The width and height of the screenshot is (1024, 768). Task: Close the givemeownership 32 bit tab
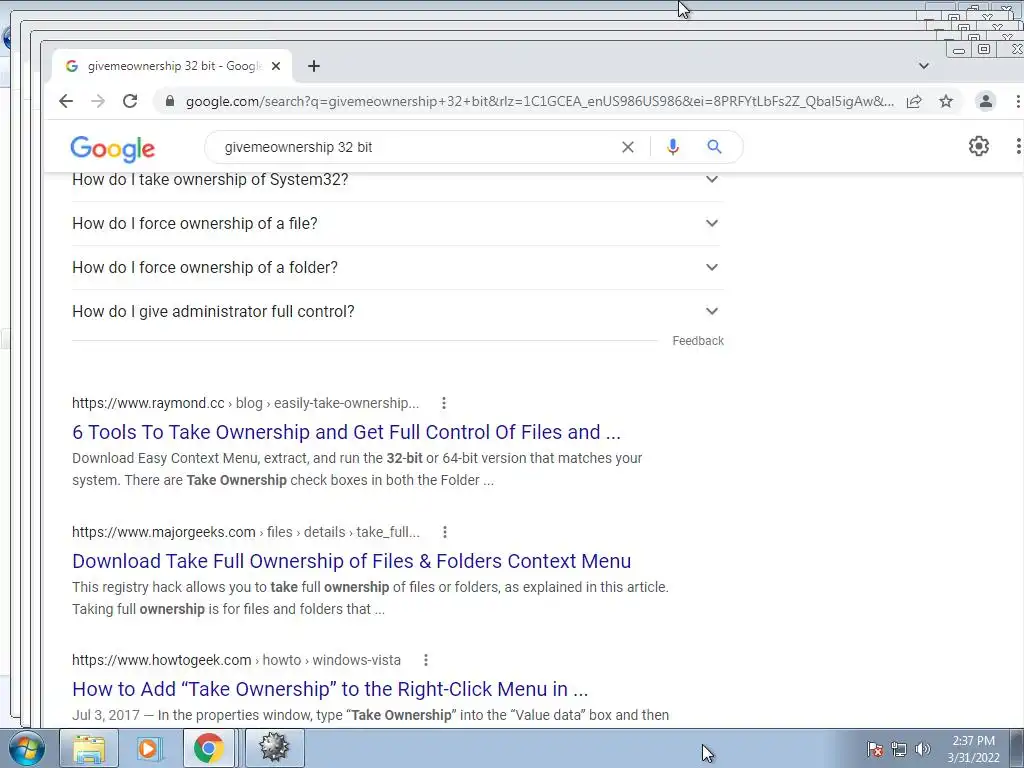pos(276,66)
